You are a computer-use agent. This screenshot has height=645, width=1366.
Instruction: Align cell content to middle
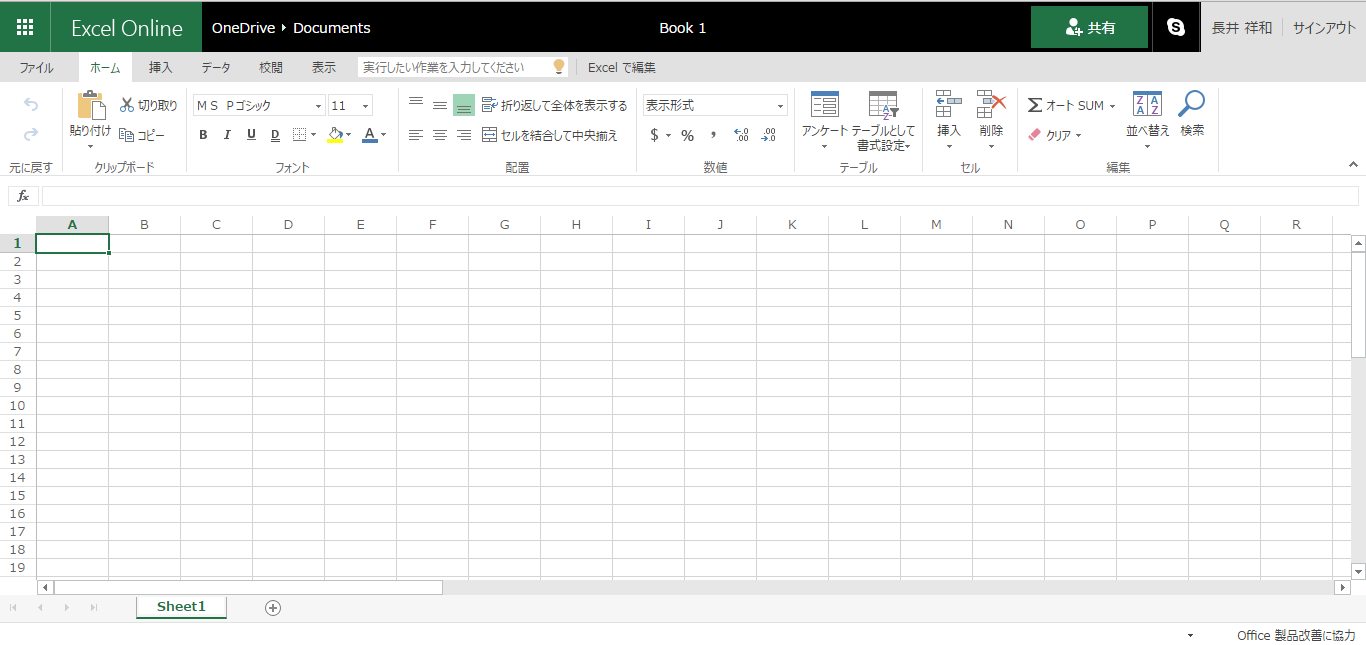[x=440, y=105]
